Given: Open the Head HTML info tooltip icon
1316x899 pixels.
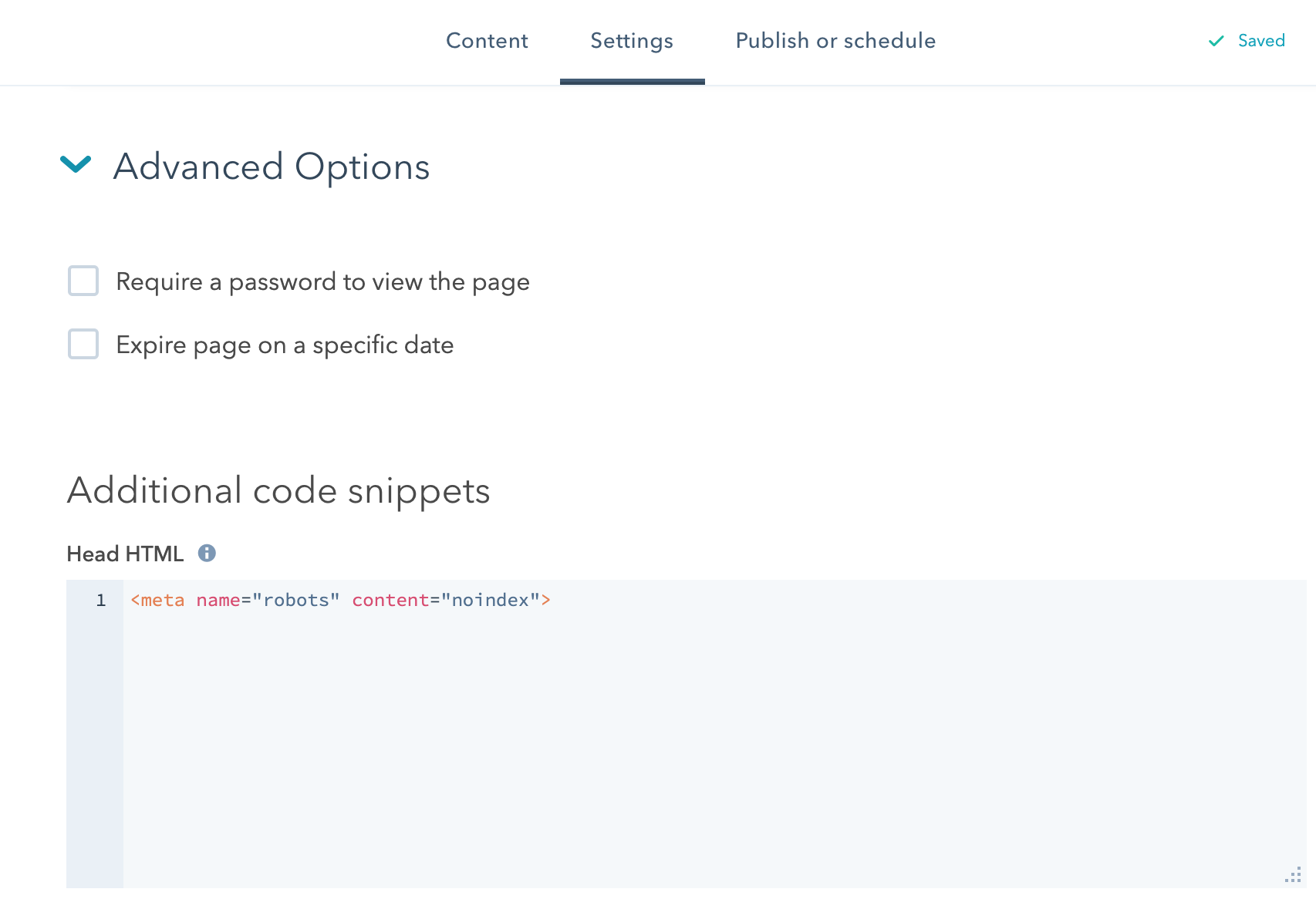Looking at the screenshot, I should pyautogui.click(x=207, y=553).
